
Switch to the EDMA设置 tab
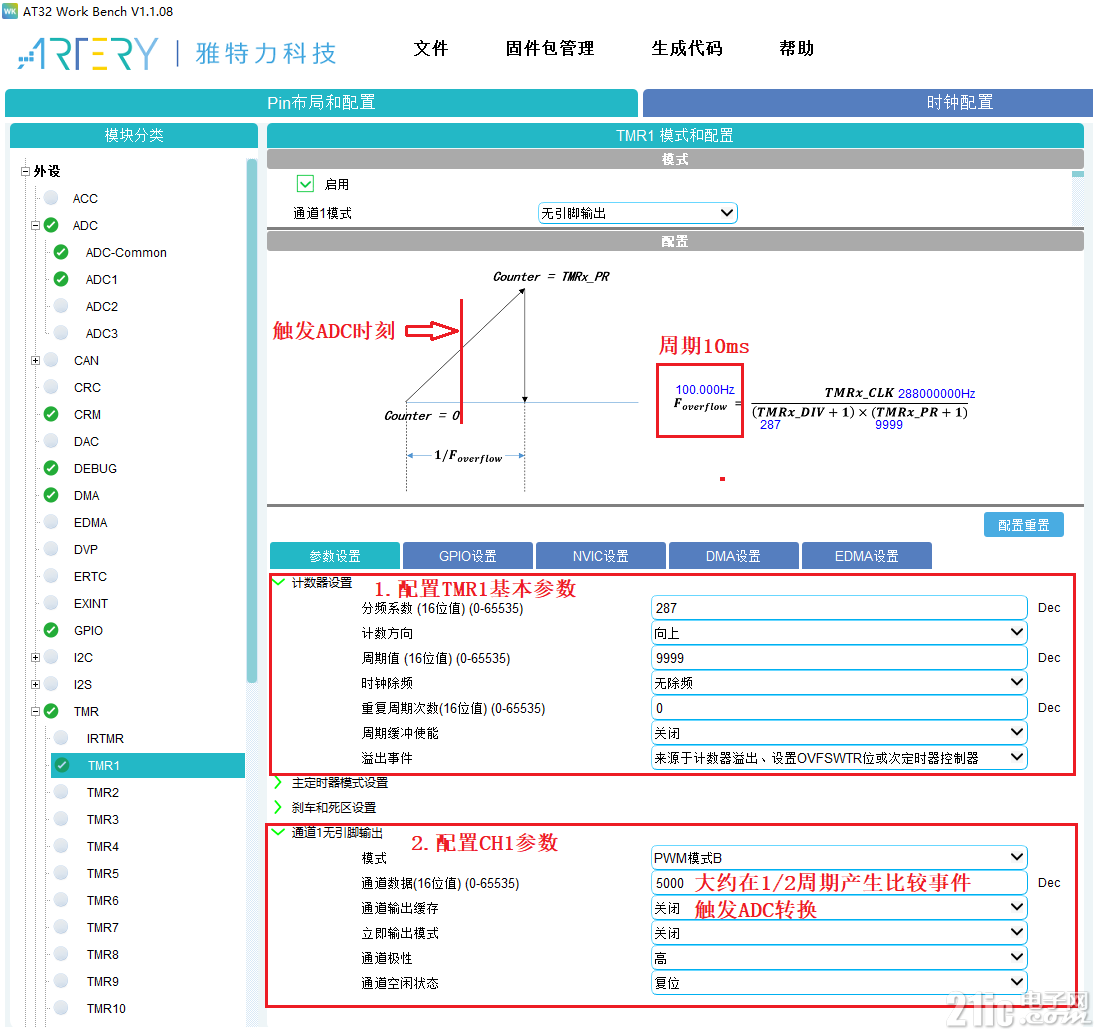[866, 556]
